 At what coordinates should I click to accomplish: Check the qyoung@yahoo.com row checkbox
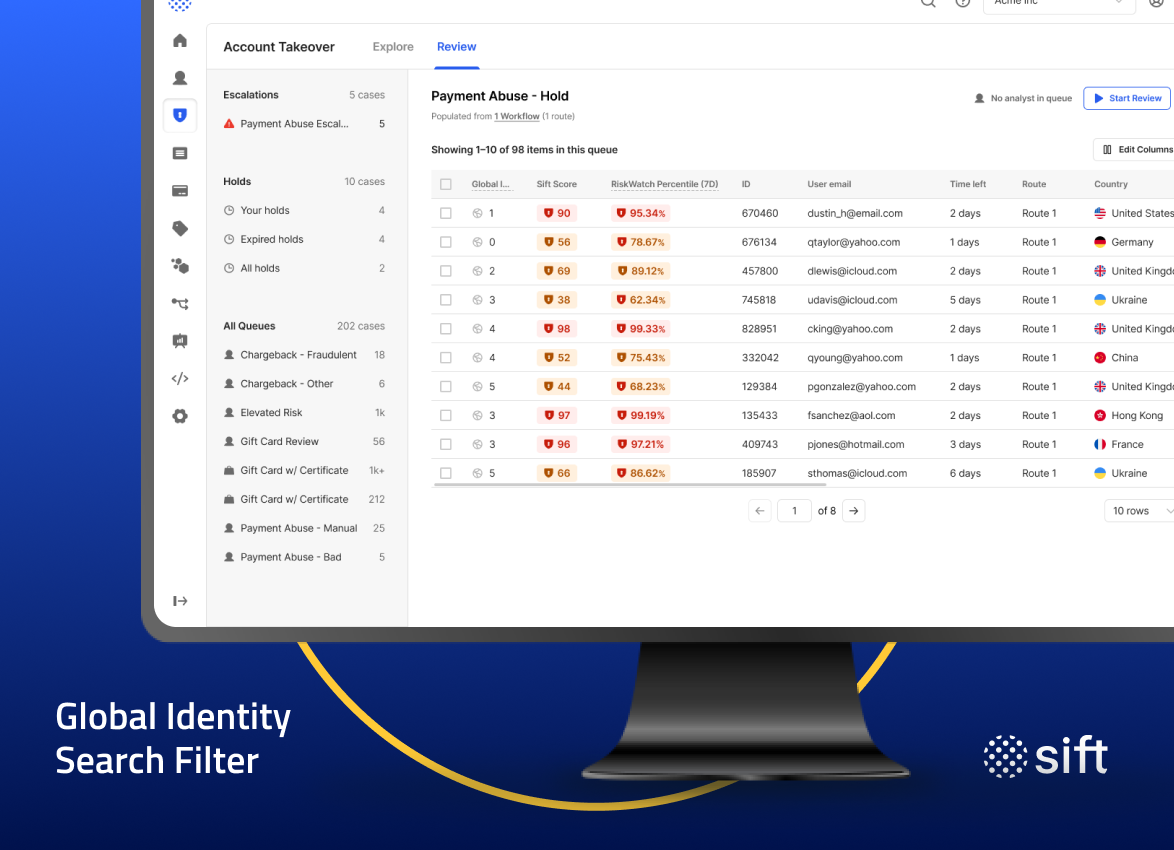[445, 358]
